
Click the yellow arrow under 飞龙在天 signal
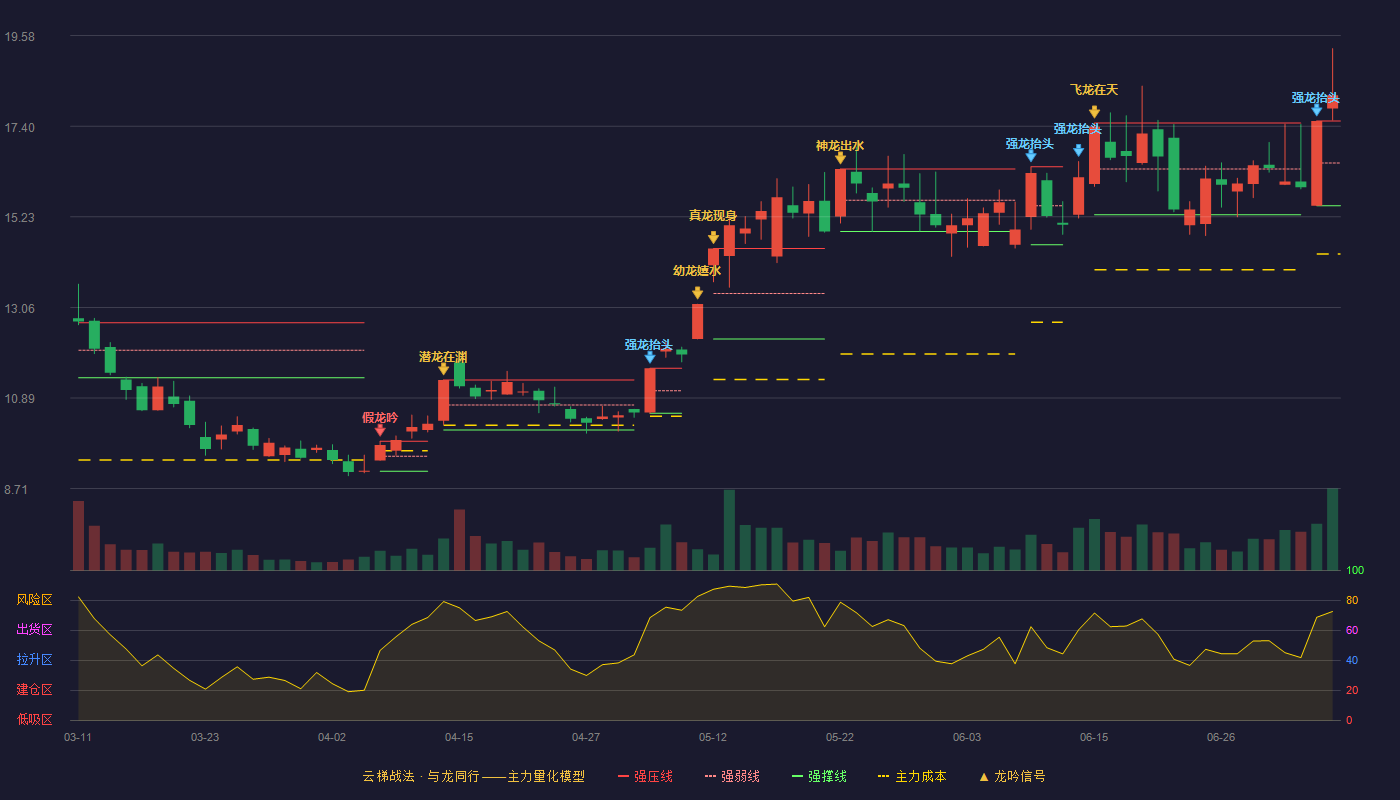coord(1094,112)
